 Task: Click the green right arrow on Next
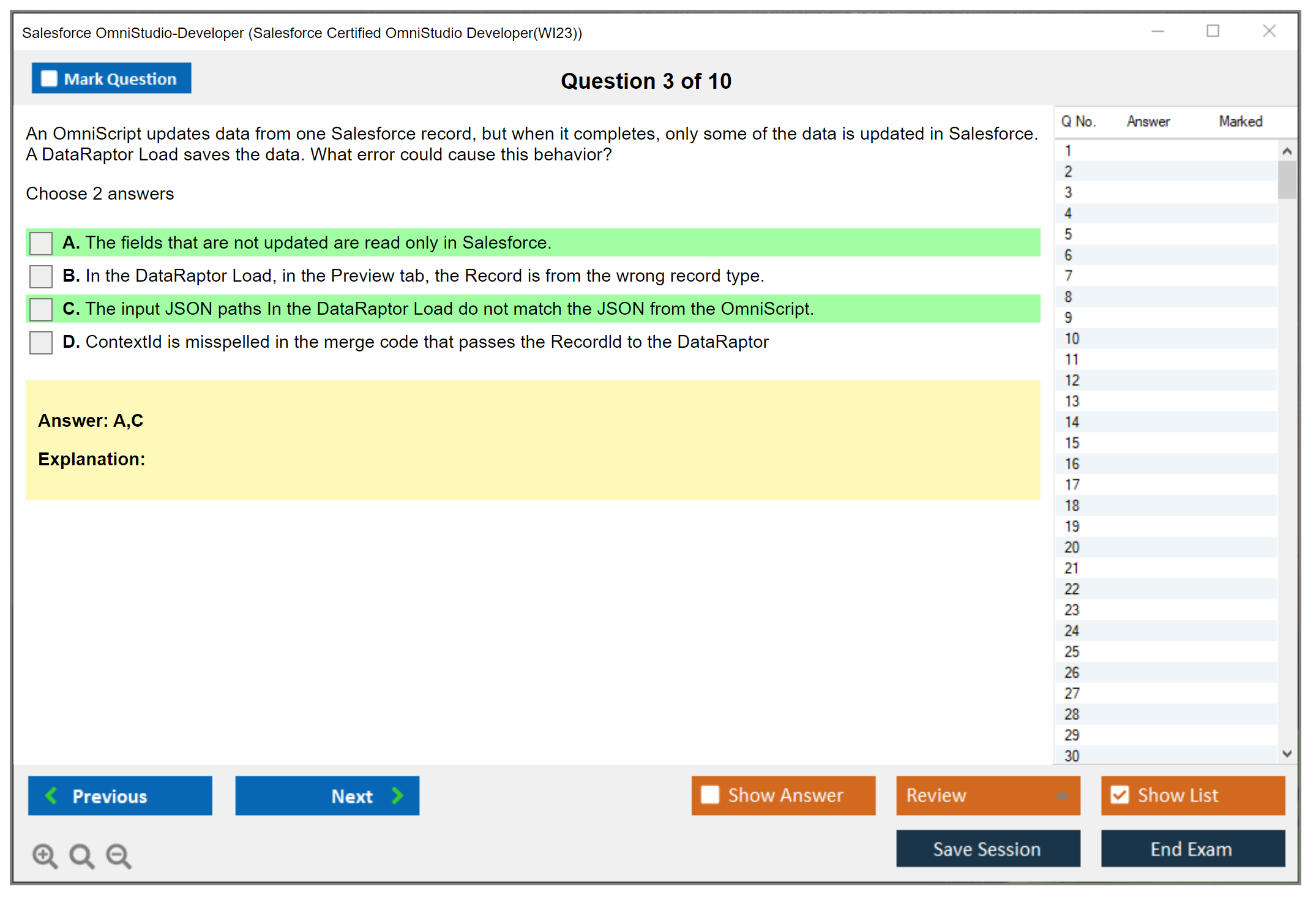click(397, 795)
